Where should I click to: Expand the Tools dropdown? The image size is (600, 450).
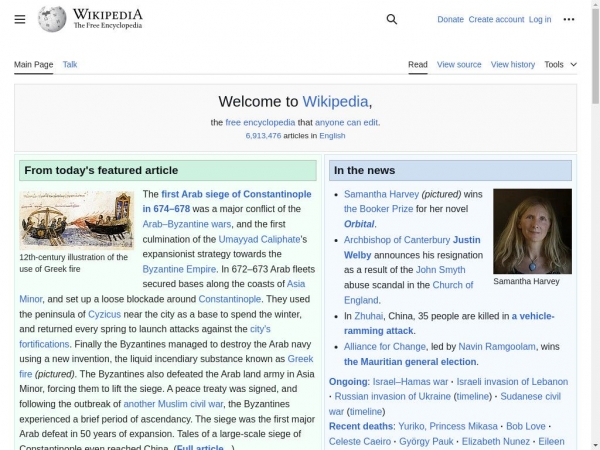click(561, 64)
